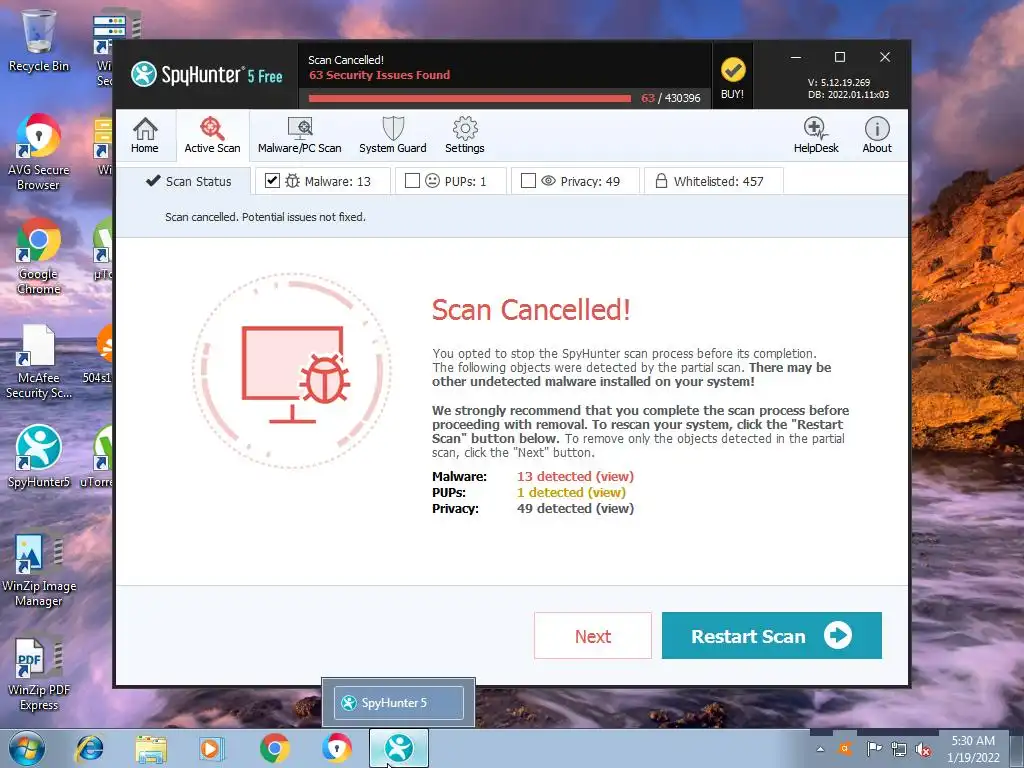Viewport: 1024px width, 768px height.
Task: Open the Windows Start button
Action: tap(27, 748)
